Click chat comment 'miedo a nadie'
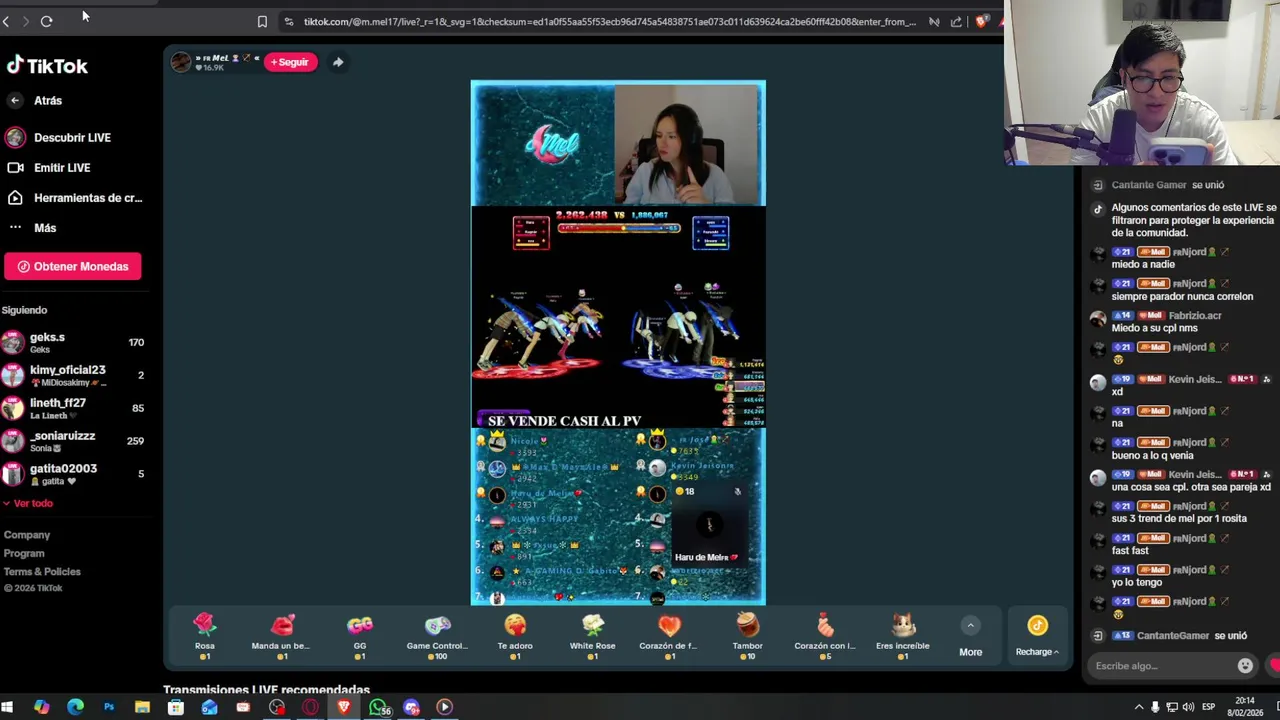The image size is (1280, 720). pos(1143,264)
